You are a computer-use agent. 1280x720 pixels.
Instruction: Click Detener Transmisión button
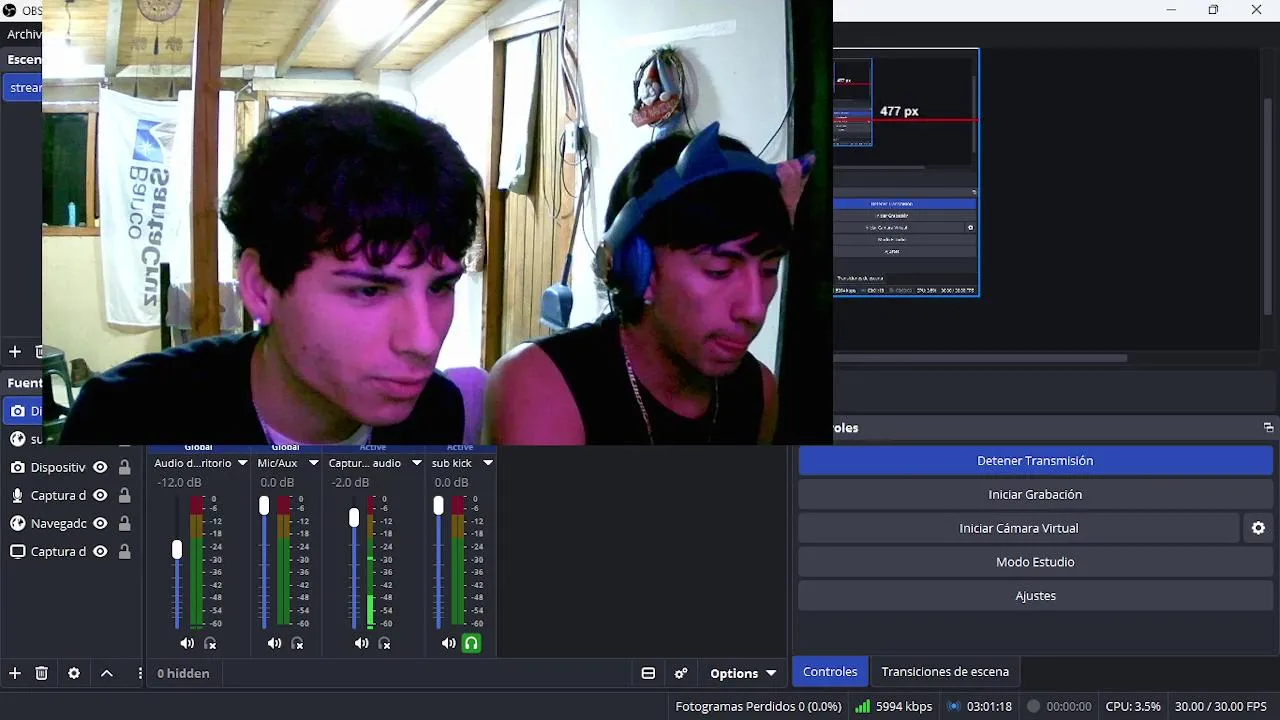1035,460
